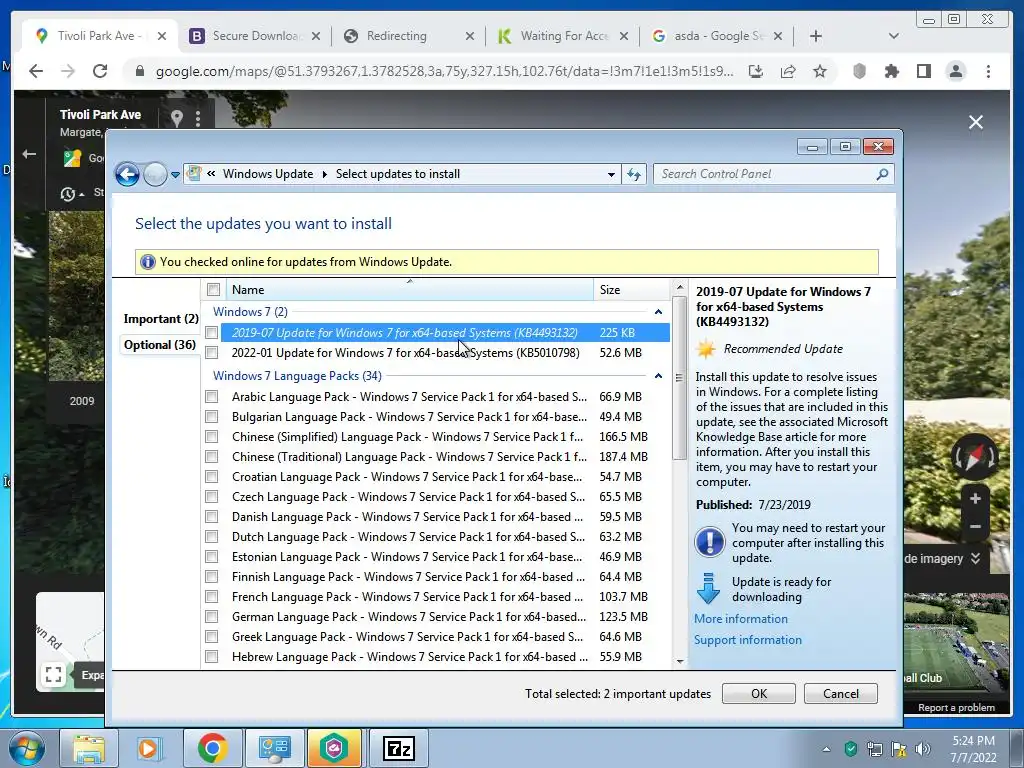1024x768 pixels.
Task: Show hidden system tray icons
Action: (x=826, y=749)
